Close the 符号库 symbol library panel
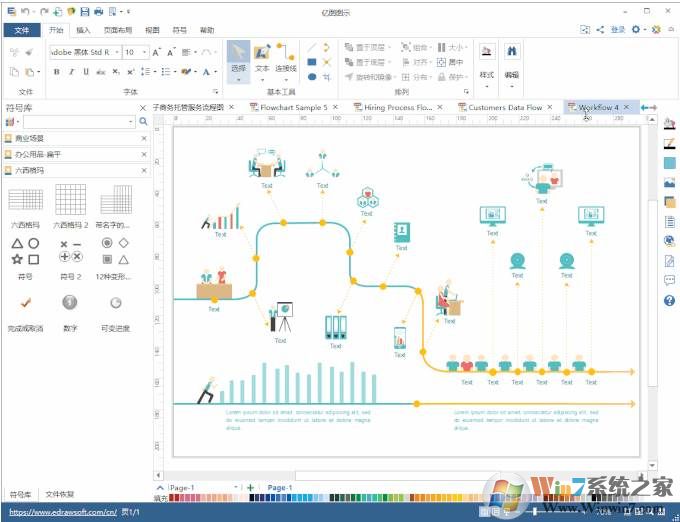This screenshot has height=522, width=680. tap(143, 108)
